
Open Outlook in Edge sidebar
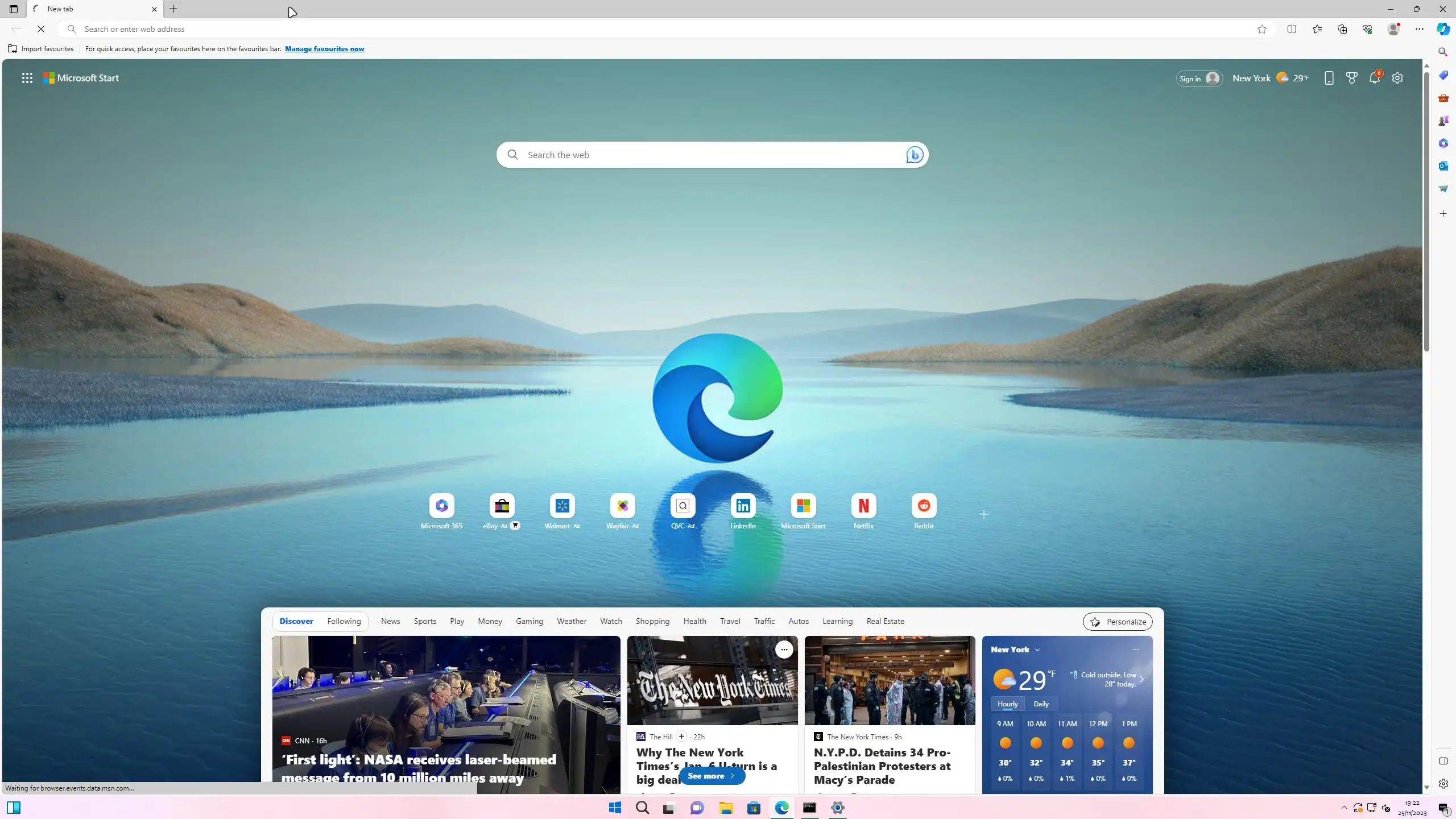click(1443, 166)
